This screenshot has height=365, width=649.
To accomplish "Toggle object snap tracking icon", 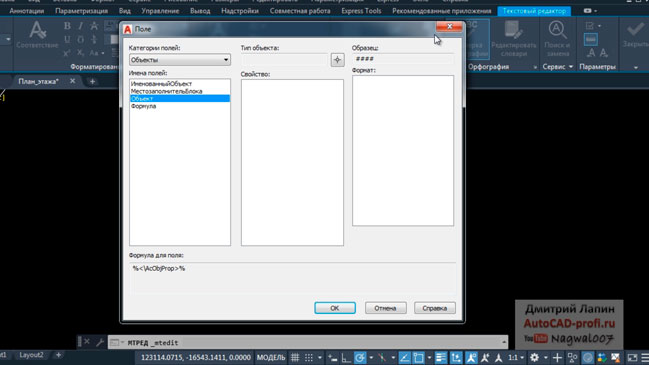I will click(404, 358).
